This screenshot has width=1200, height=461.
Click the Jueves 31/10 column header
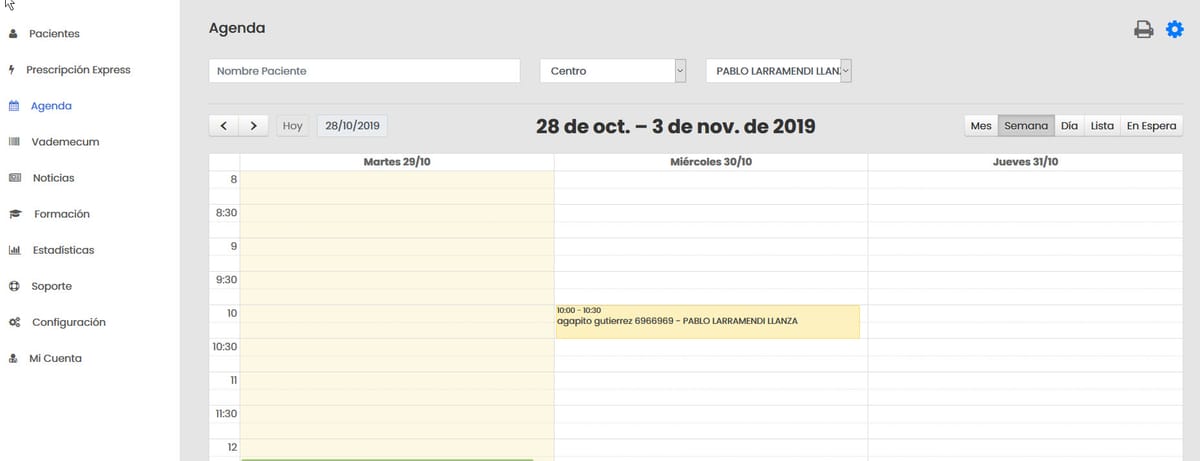coord(1025,162)
